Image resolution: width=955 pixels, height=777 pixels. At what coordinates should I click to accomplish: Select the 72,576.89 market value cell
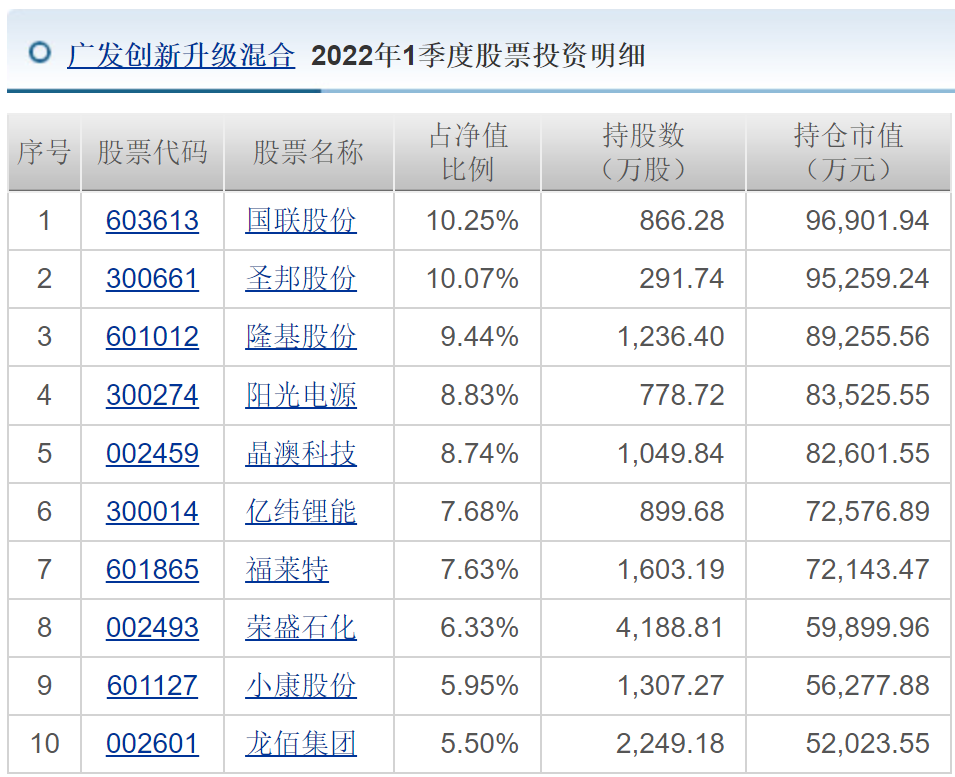(x=848, y=512)
